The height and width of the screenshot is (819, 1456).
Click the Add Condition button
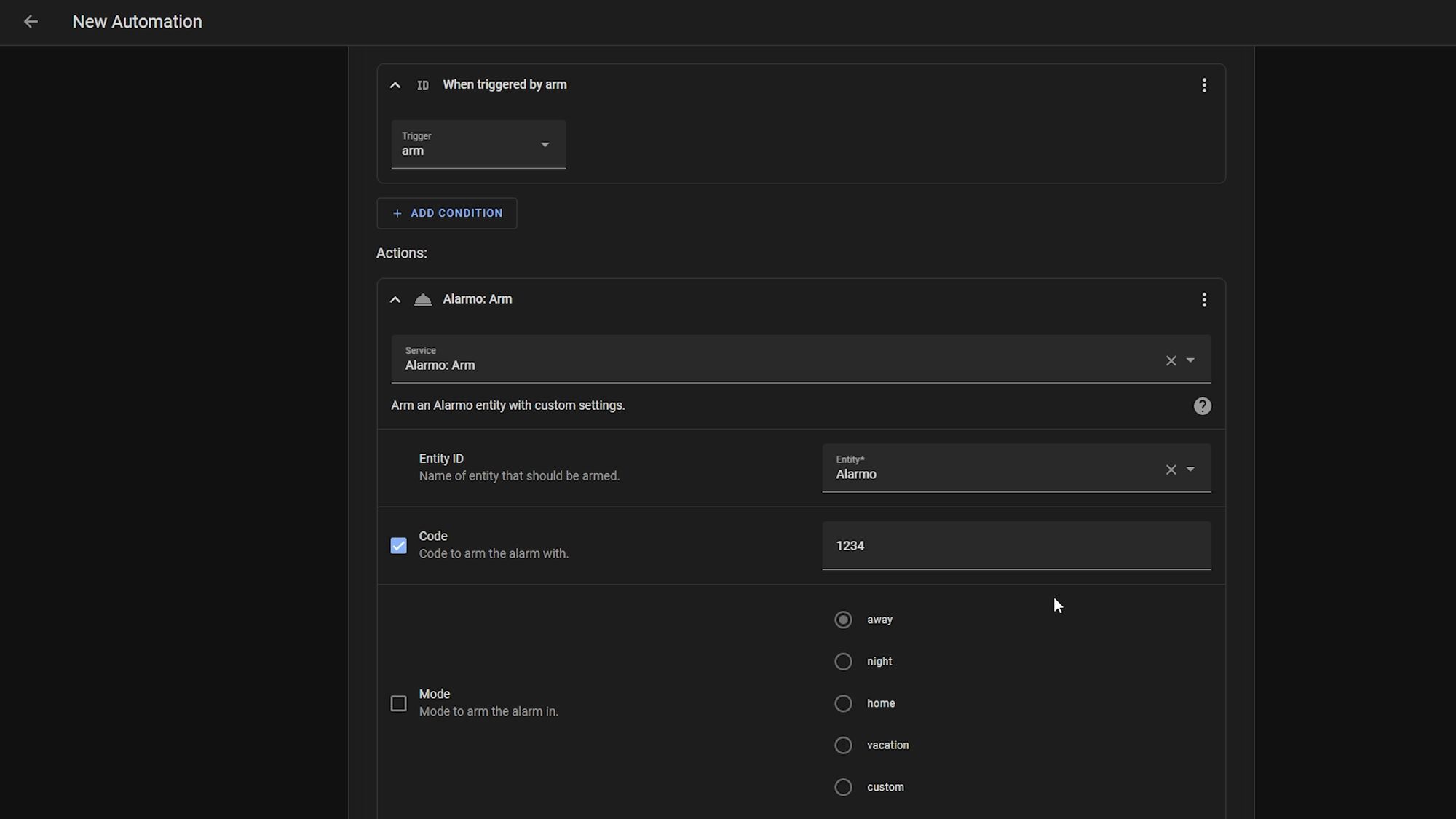[447, 213]
